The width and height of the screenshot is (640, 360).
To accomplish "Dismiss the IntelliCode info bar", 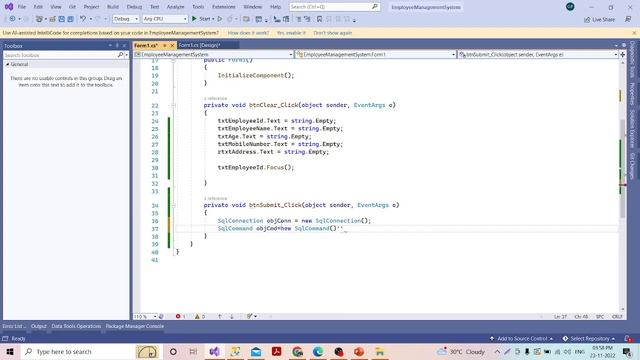I will [634, 33].
